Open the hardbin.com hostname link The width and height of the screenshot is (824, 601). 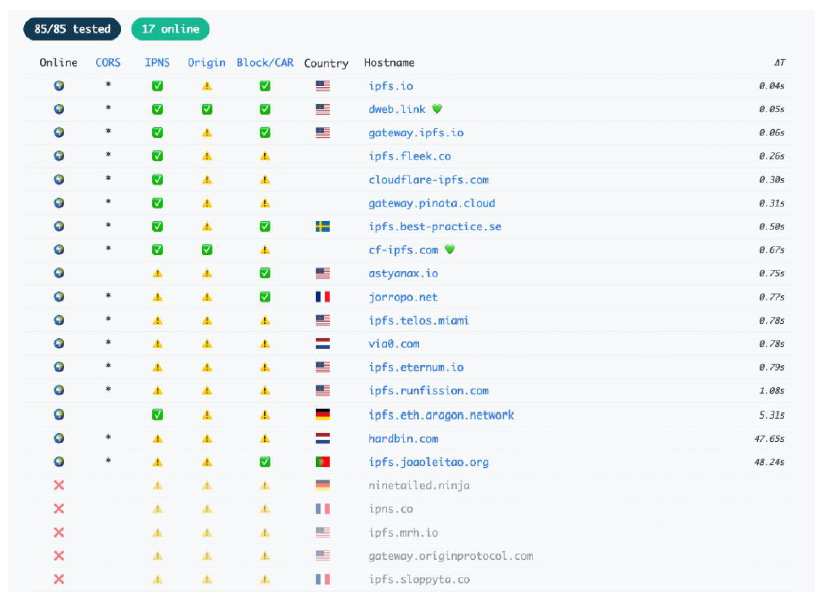click(403, 439)
